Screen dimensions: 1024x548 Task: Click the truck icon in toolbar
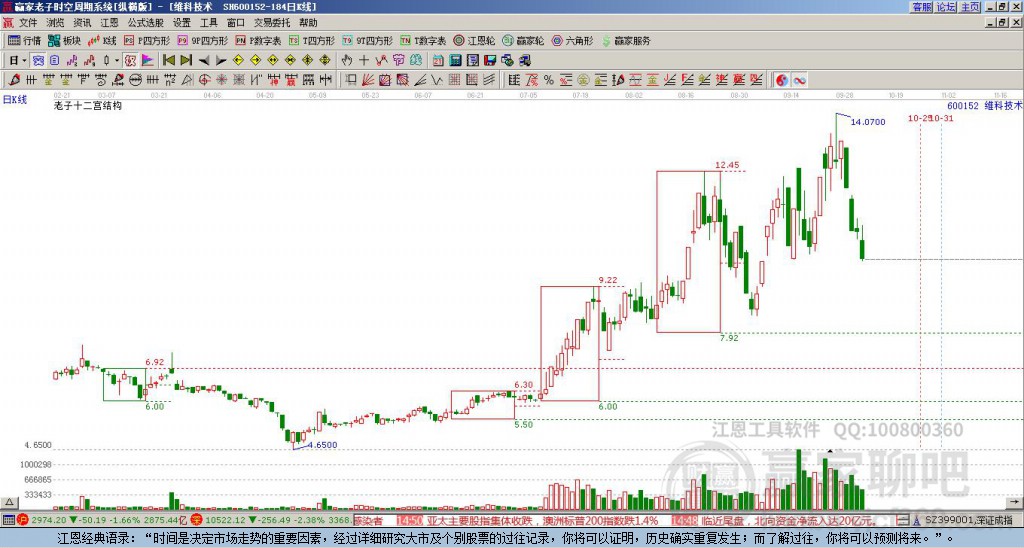click(x=525, y=61)
